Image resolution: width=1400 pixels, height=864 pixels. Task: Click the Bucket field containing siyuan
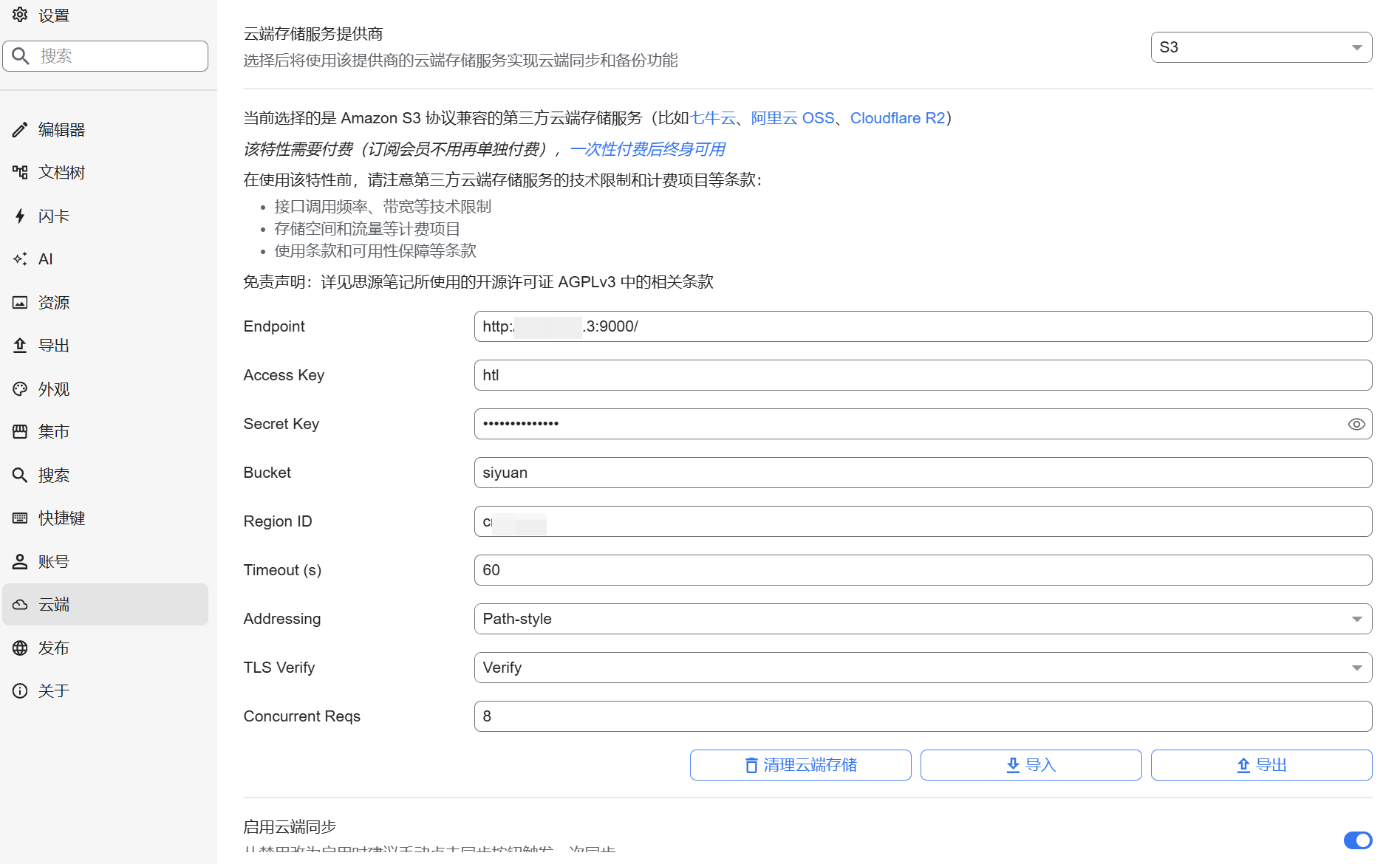coord(923,473)
